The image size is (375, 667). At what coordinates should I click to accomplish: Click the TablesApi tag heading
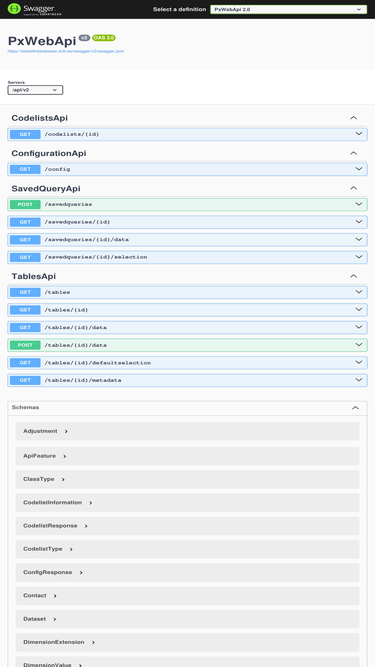(x=34, y=276)
